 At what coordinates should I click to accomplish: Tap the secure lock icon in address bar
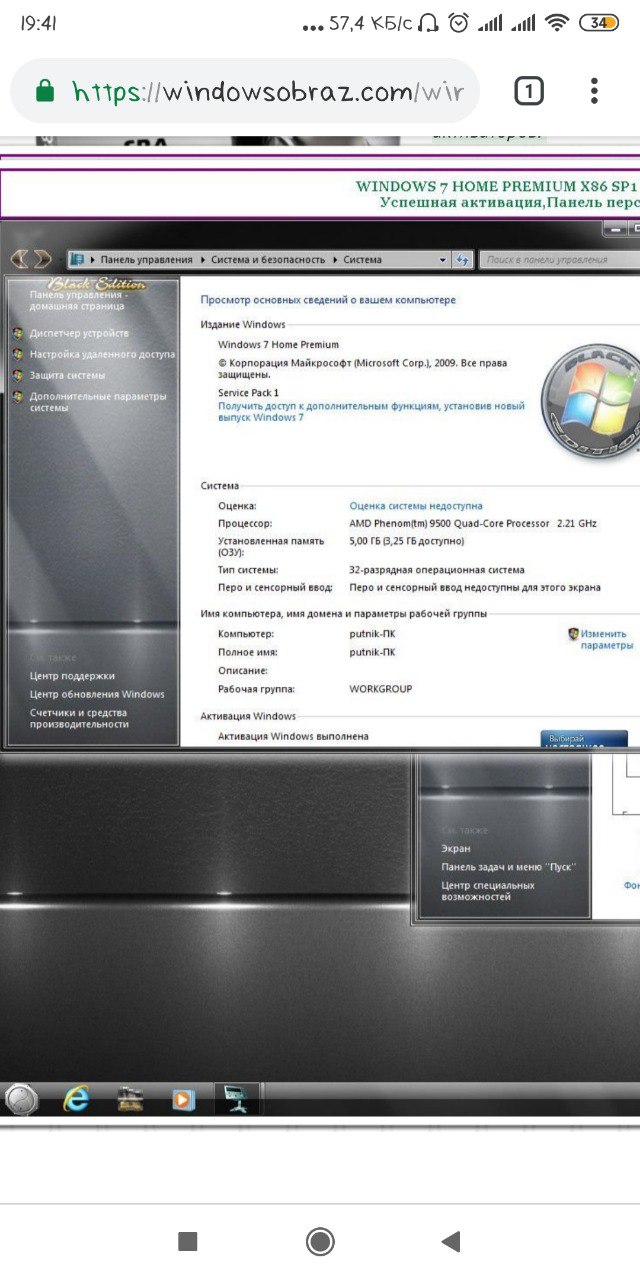pyautogui.click(x=44, y=92)
